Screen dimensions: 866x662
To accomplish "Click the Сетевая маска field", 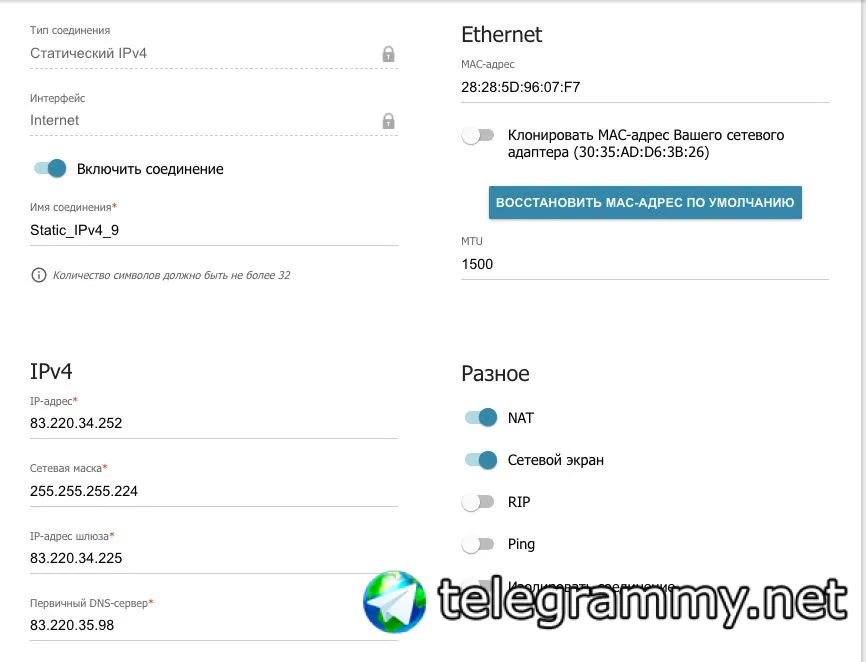I will pos(214,491).
